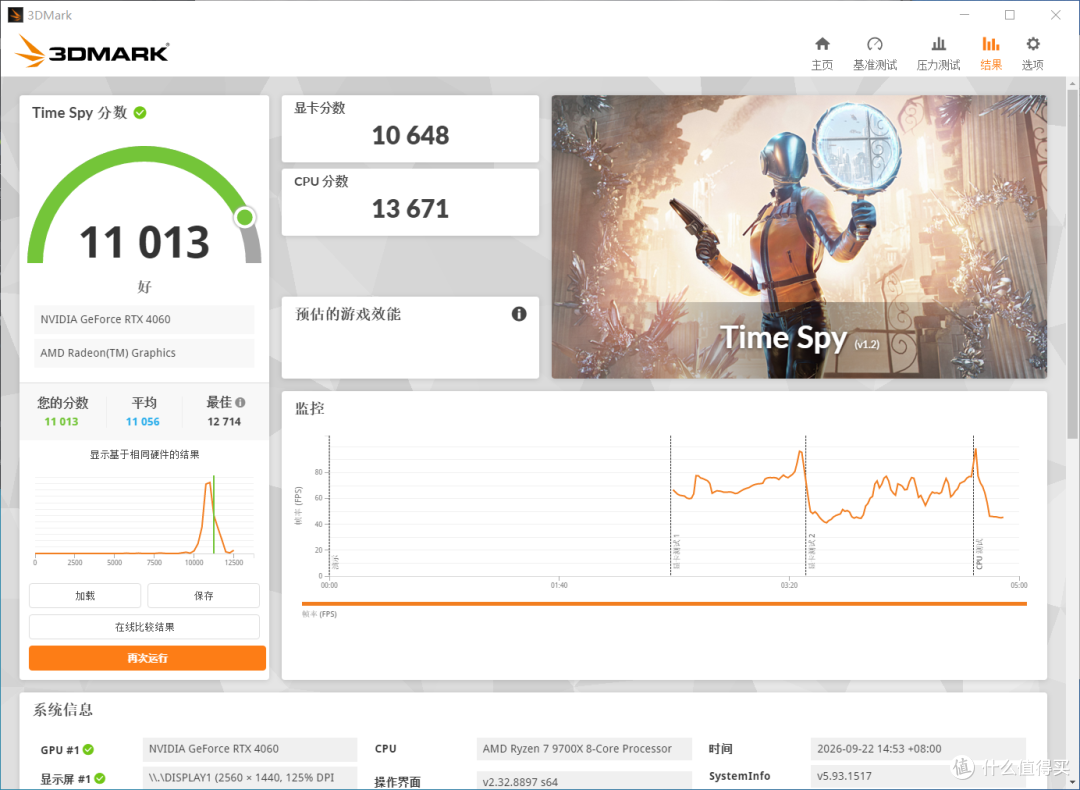The width and height of the screenshot is (1080, 790).
Task: Open the 基准测试 benchmark tab
Action: point(875,54)
